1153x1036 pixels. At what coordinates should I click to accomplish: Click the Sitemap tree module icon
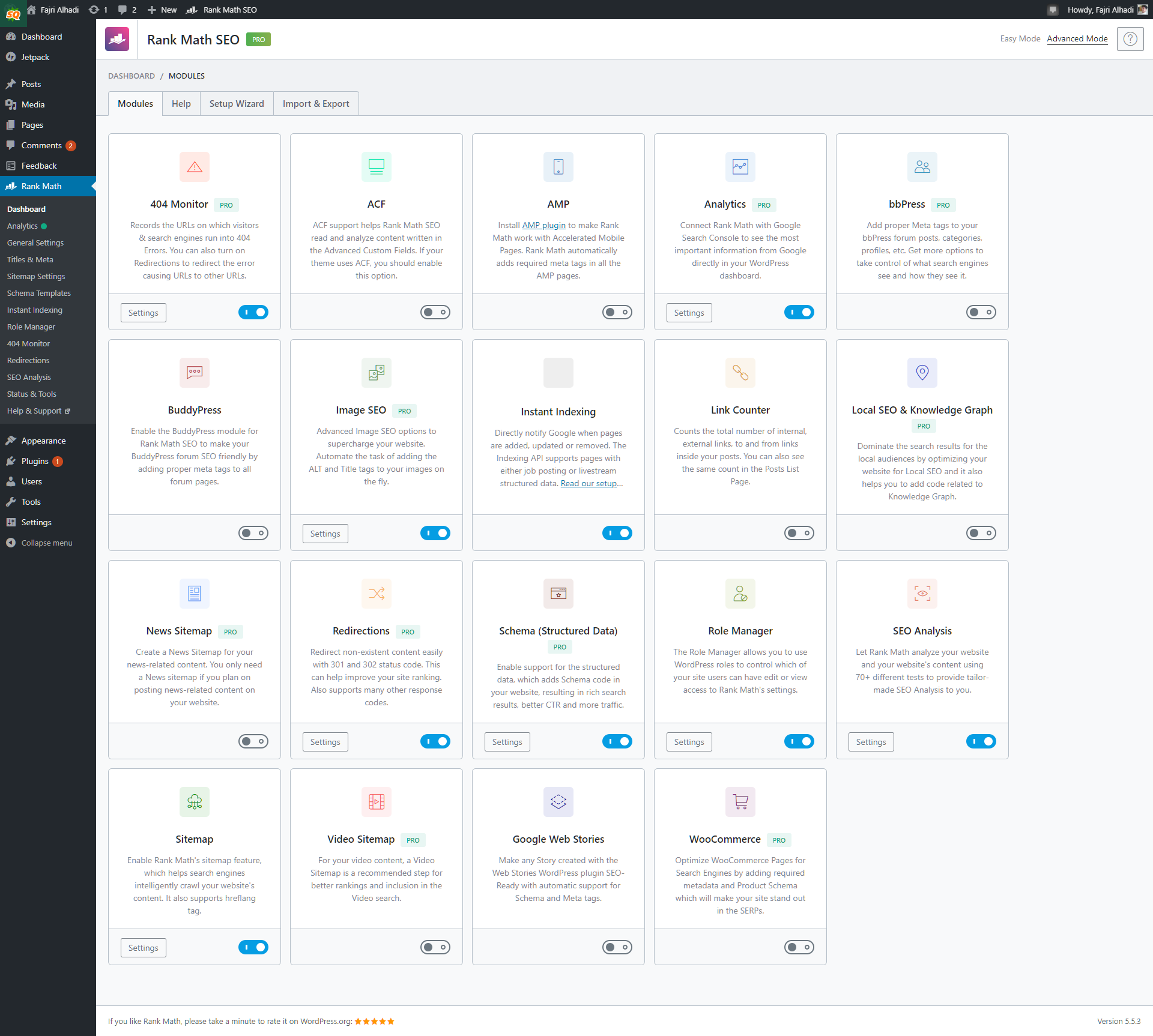(195, 802)
